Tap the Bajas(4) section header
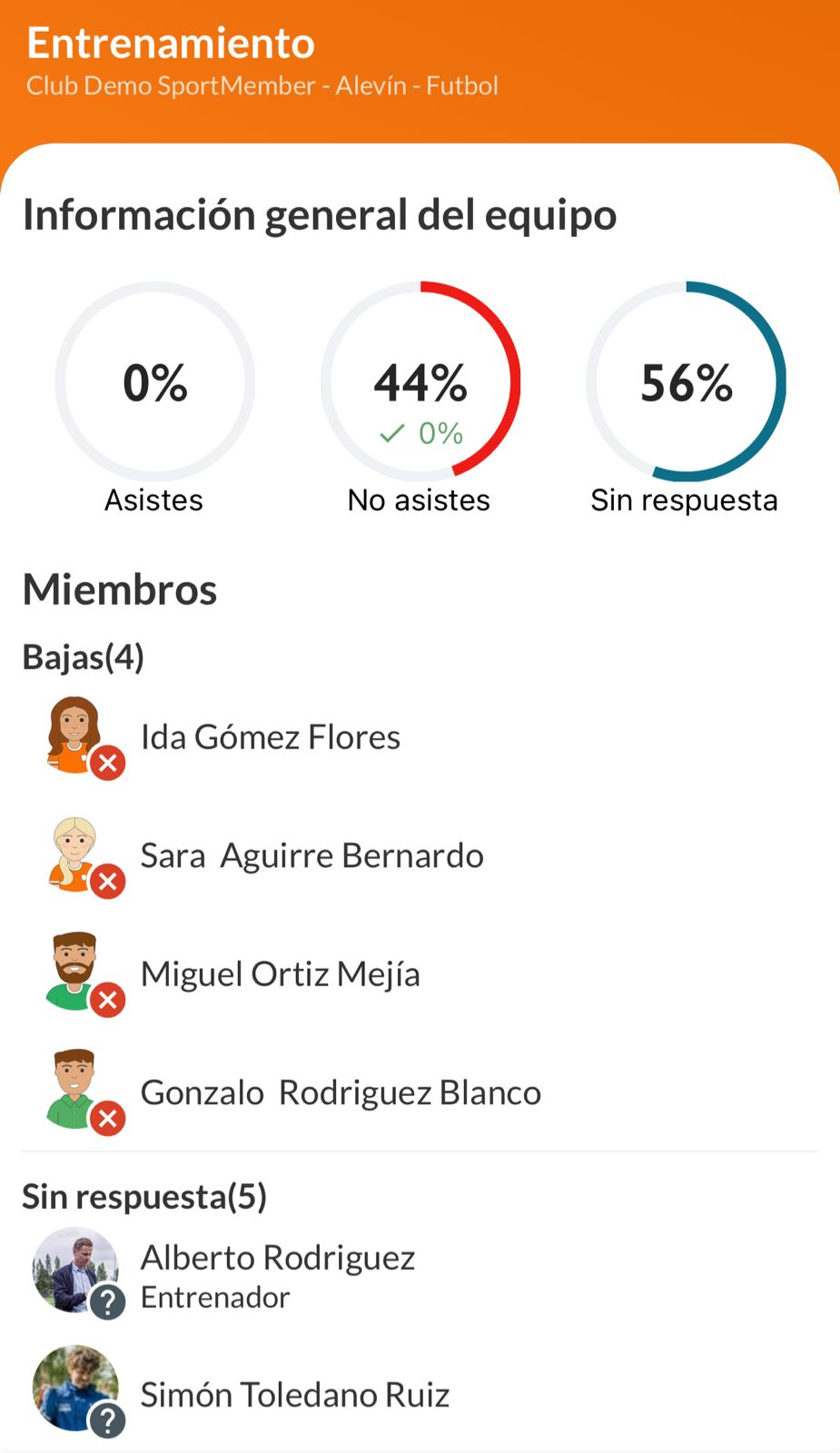Viewport: 840px width, 1453px height. tap(84, 657)
